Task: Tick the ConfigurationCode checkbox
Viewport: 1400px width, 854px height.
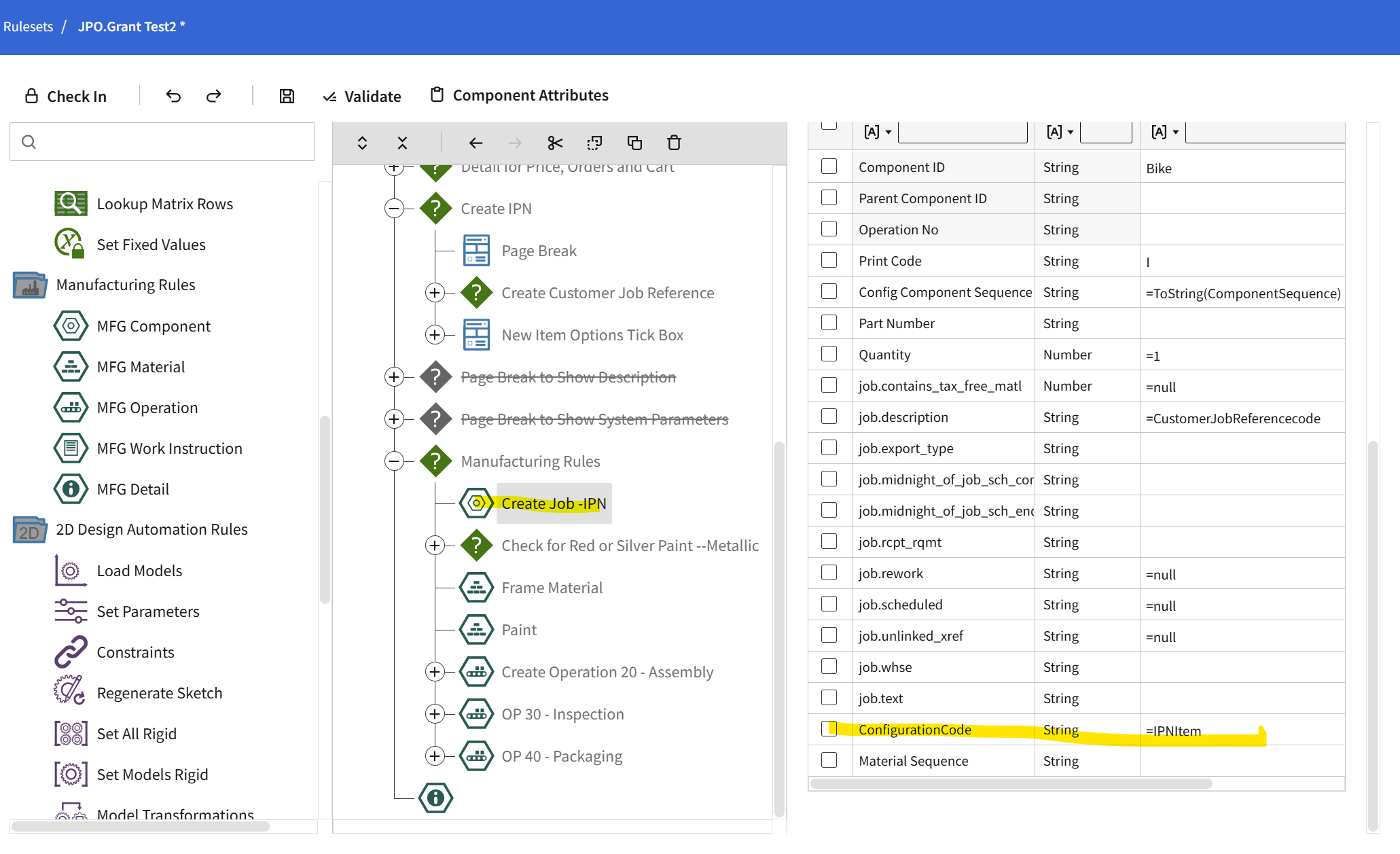Action: [829, 729]
